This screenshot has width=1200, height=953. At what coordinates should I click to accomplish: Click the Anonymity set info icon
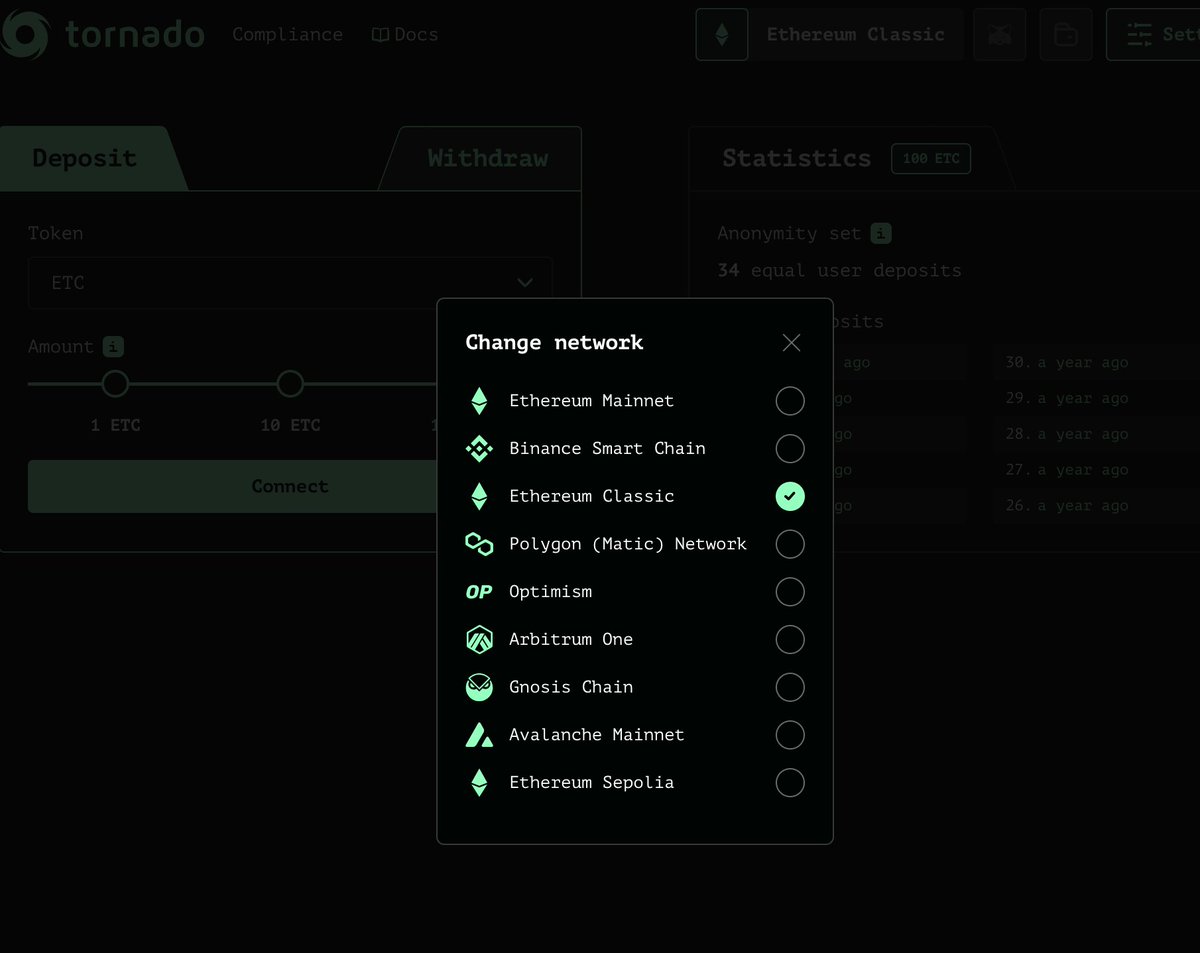[880, 233]
